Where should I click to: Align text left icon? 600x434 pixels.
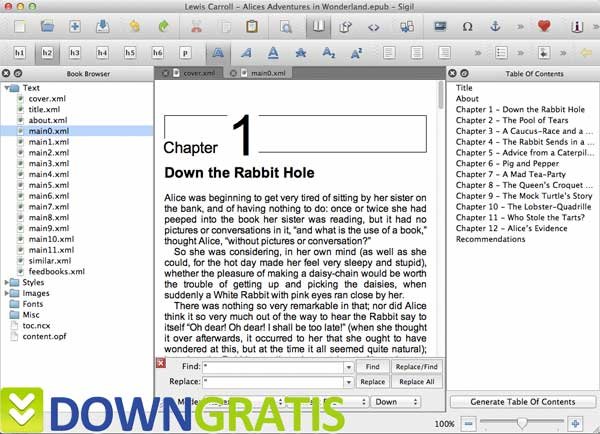tap(389, 52)
